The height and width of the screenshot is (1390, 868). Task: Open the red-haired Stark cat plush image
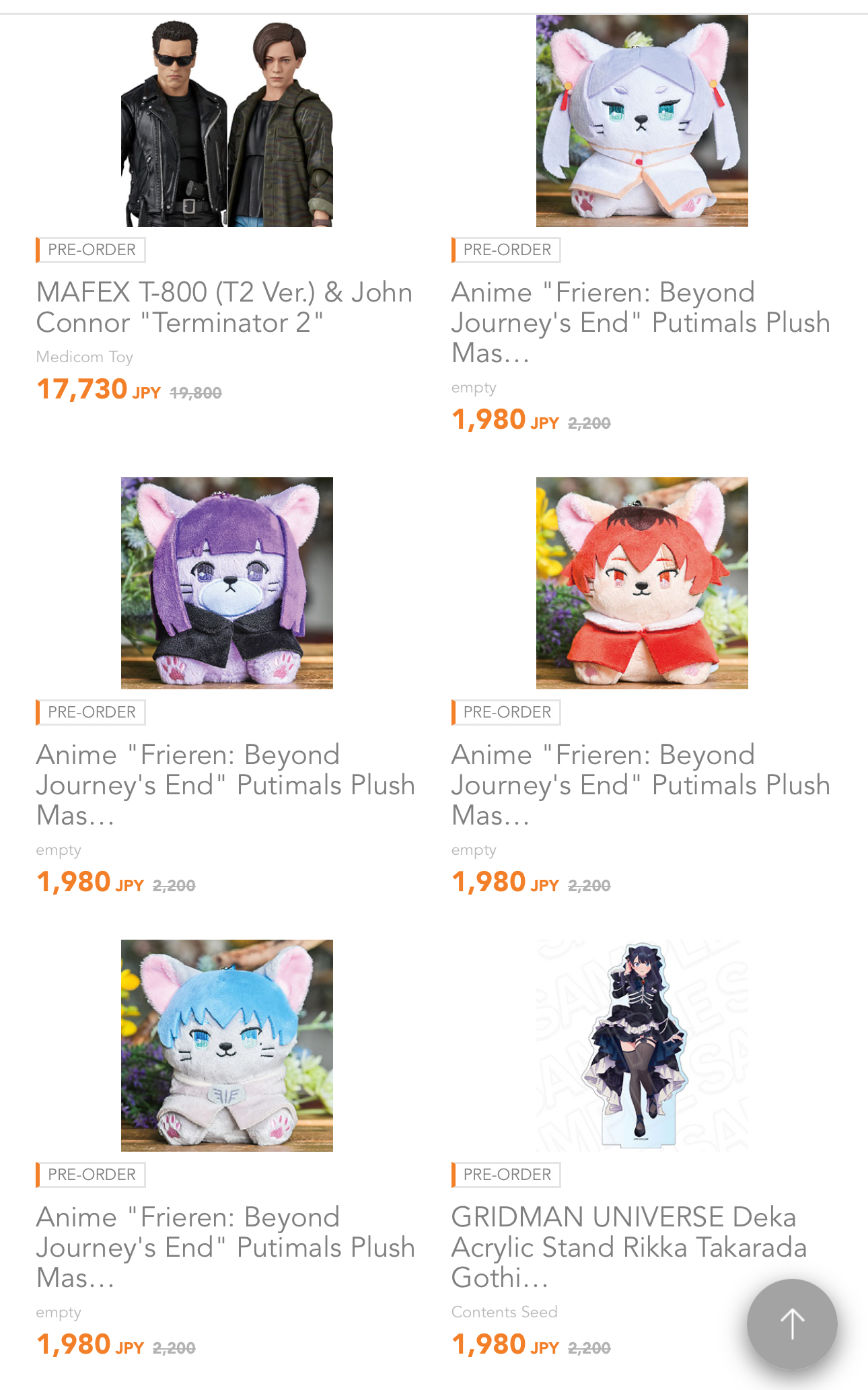point(642,583)
